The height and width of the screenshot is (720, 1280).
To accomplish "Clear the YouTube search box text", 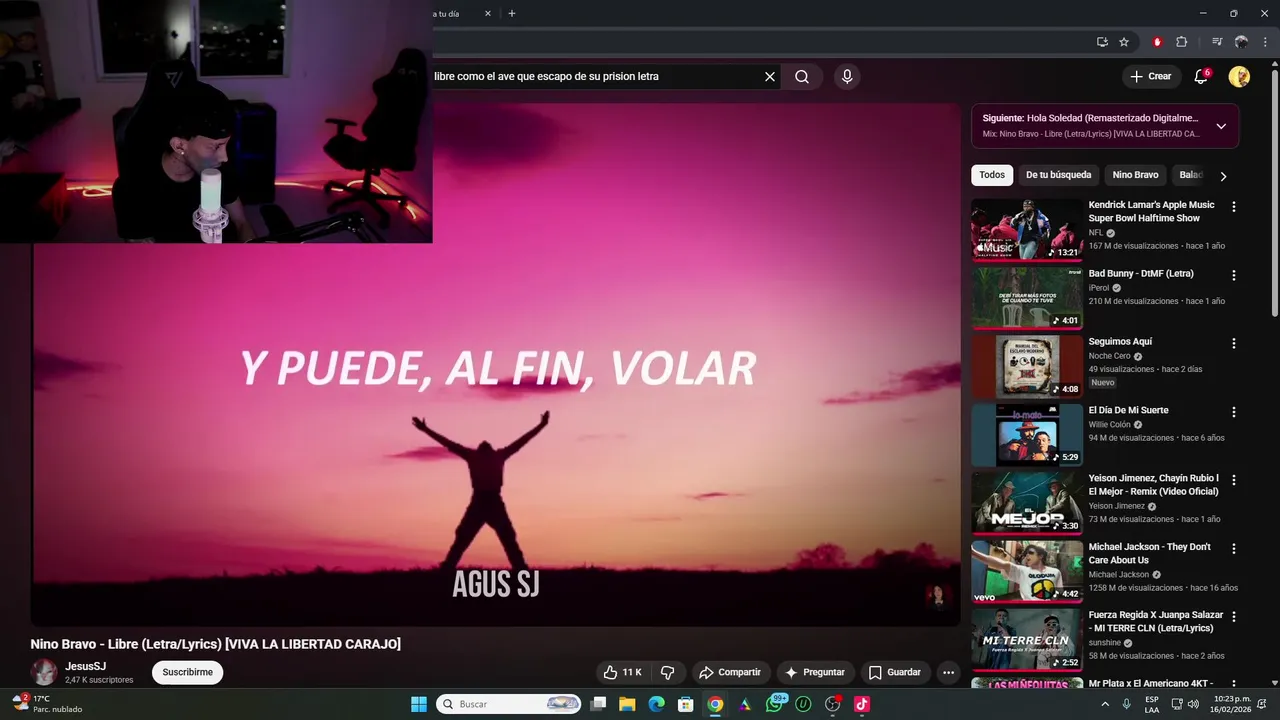I will (x=770, y=76).
